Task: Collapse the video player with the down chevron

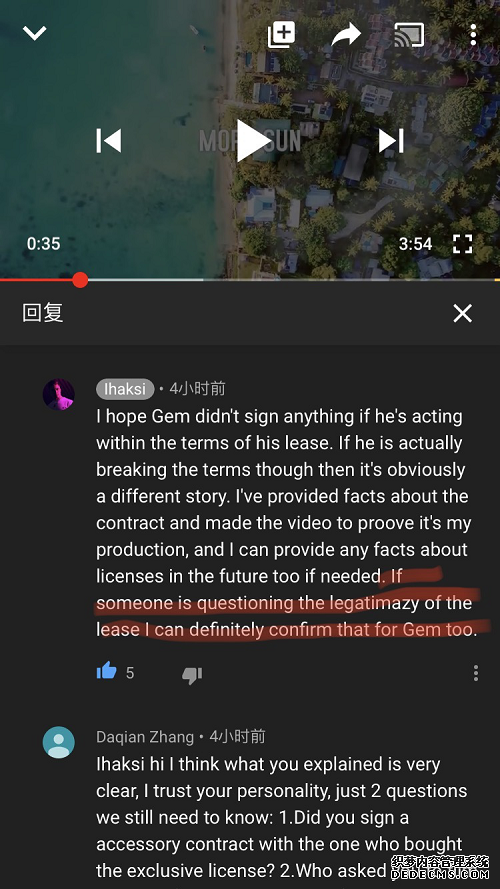Action: click(x=35, y=33)
